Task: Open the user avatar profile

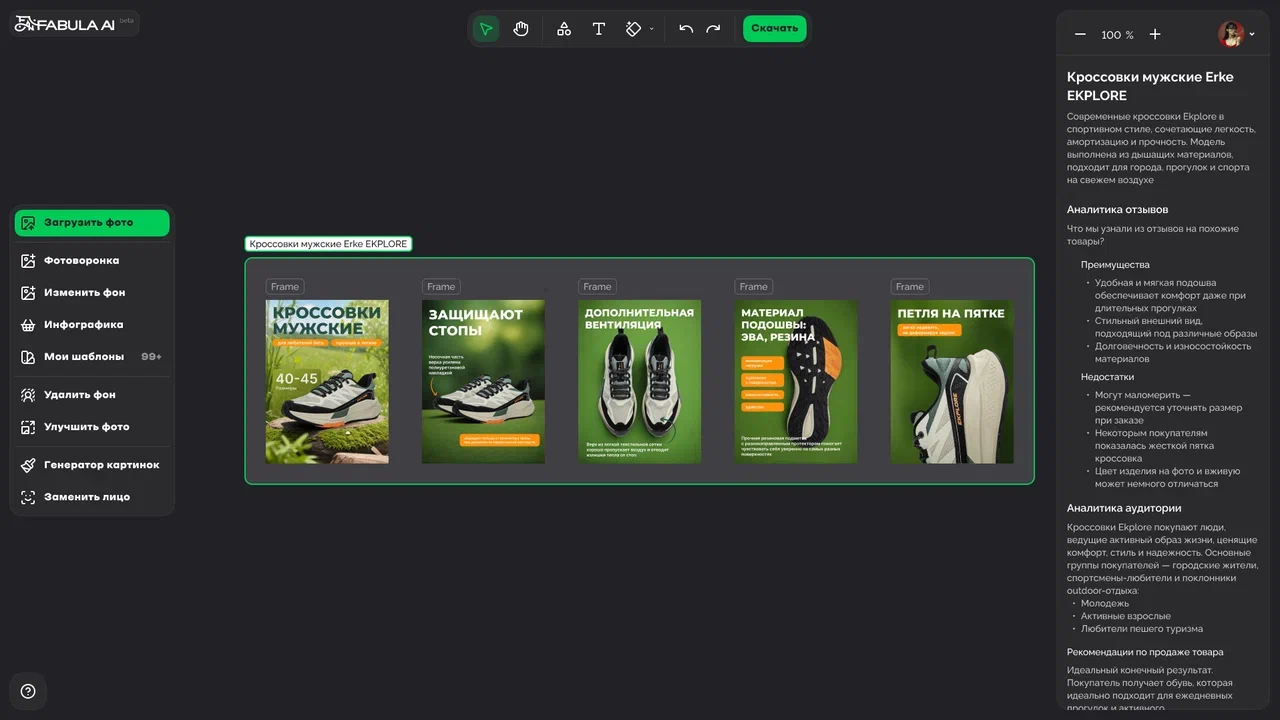Action: click(x=1231, y=34)
